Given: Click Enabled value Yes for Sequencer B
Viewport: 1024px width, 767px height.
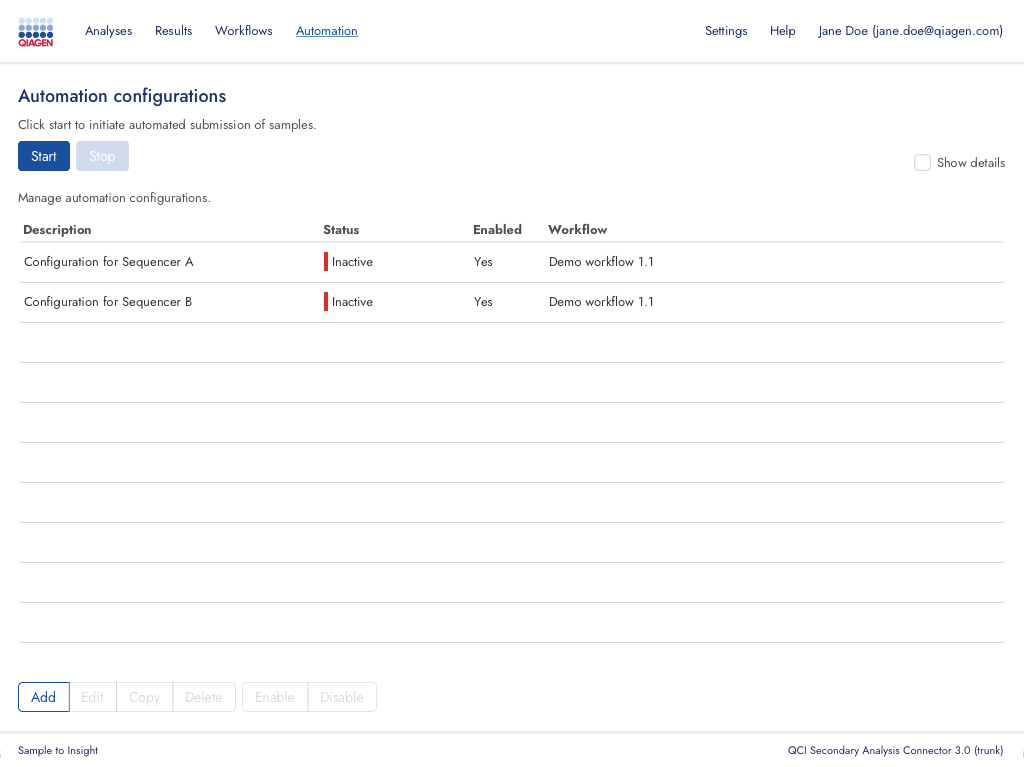Looking at the screenshot, I should click(x=483, y=302).
